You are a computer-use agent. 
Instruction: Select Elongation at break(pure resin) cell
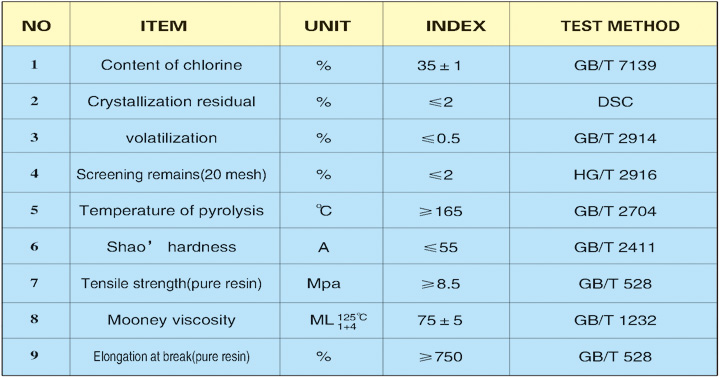(x=171, y=356)
